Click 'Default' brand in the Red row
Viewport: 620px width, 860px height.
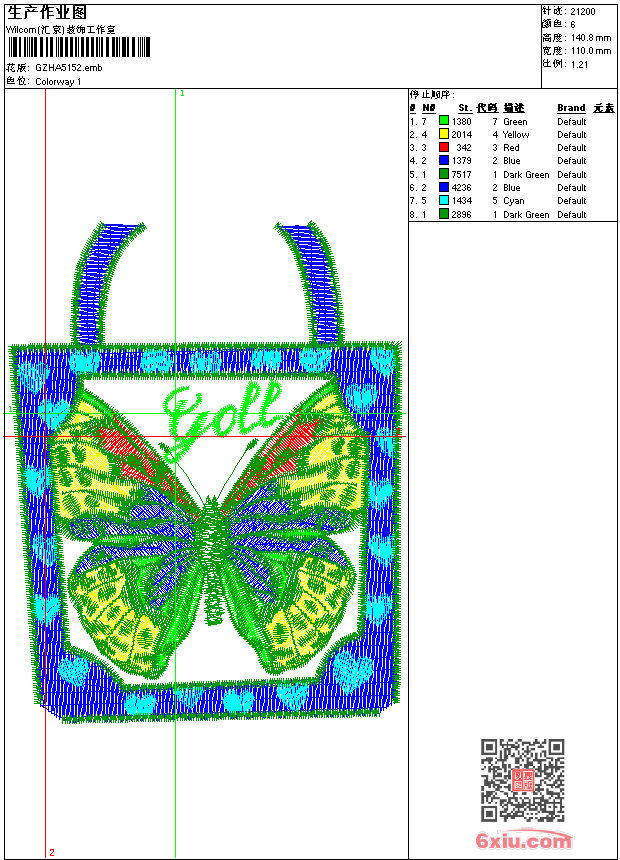[572, 148]
